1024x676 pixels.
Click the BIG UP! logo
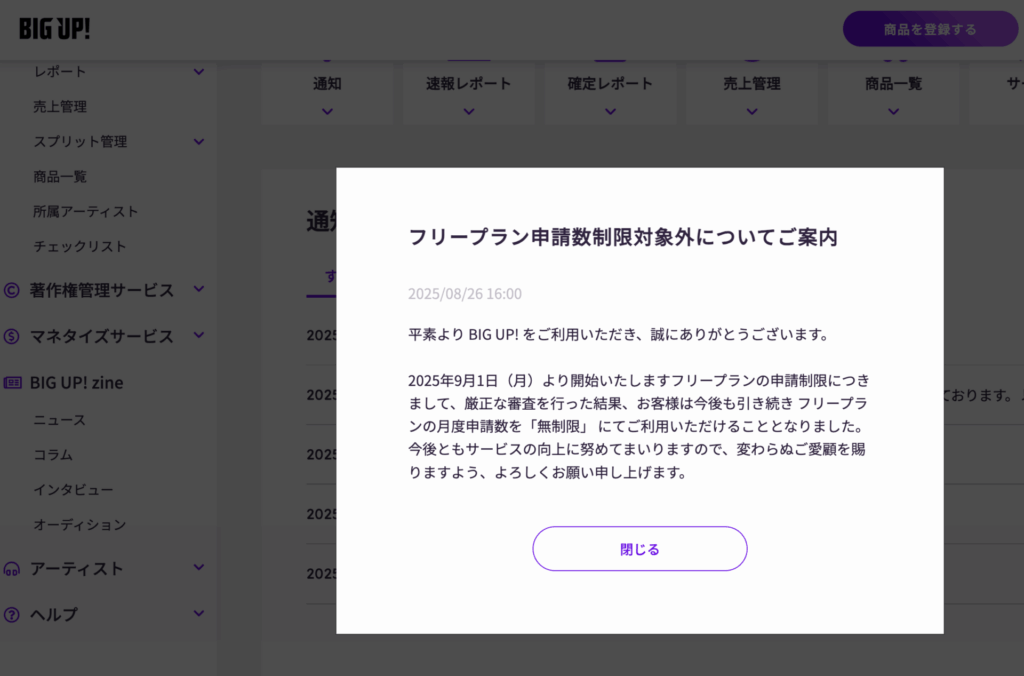pyautogui.click(x=54, y=29)
